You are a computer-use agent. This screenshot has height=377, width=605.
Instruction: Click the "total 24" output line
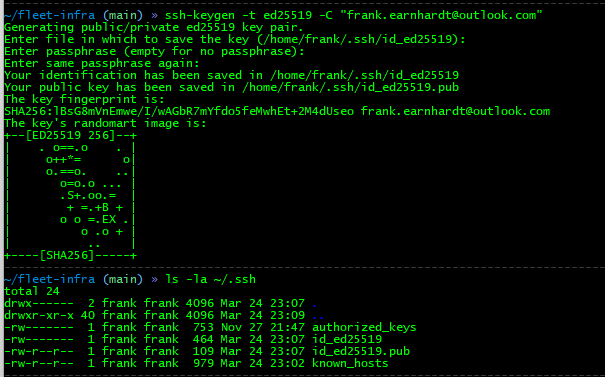[x=32, y=291]
